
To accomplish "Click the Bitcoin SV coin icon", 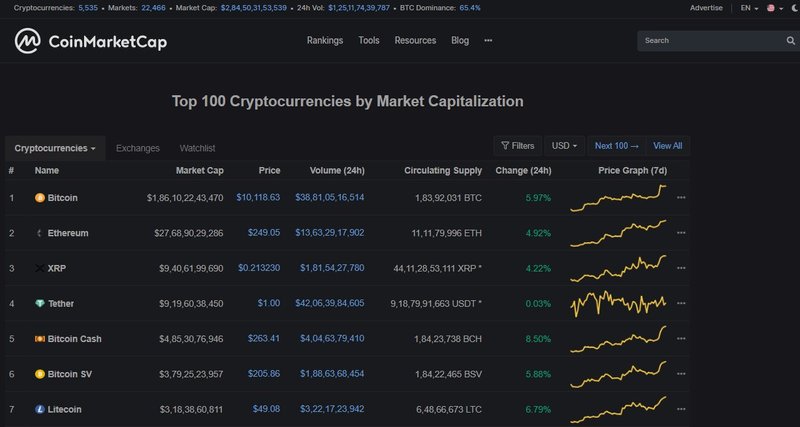I will pyautogui.click(x=40, y=374).
